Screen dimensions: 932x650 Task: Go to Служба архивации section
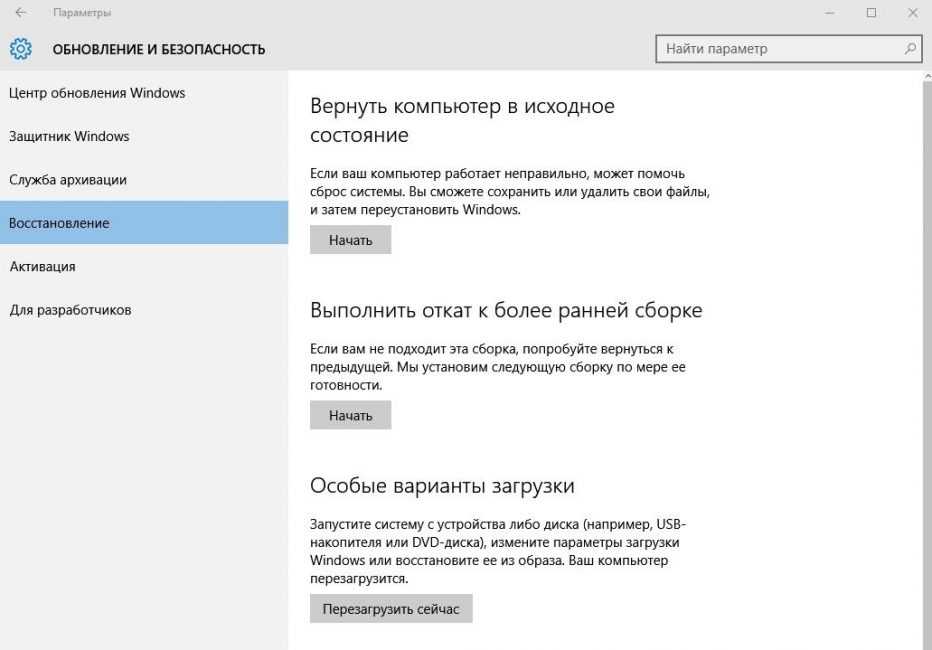[68, 180]
